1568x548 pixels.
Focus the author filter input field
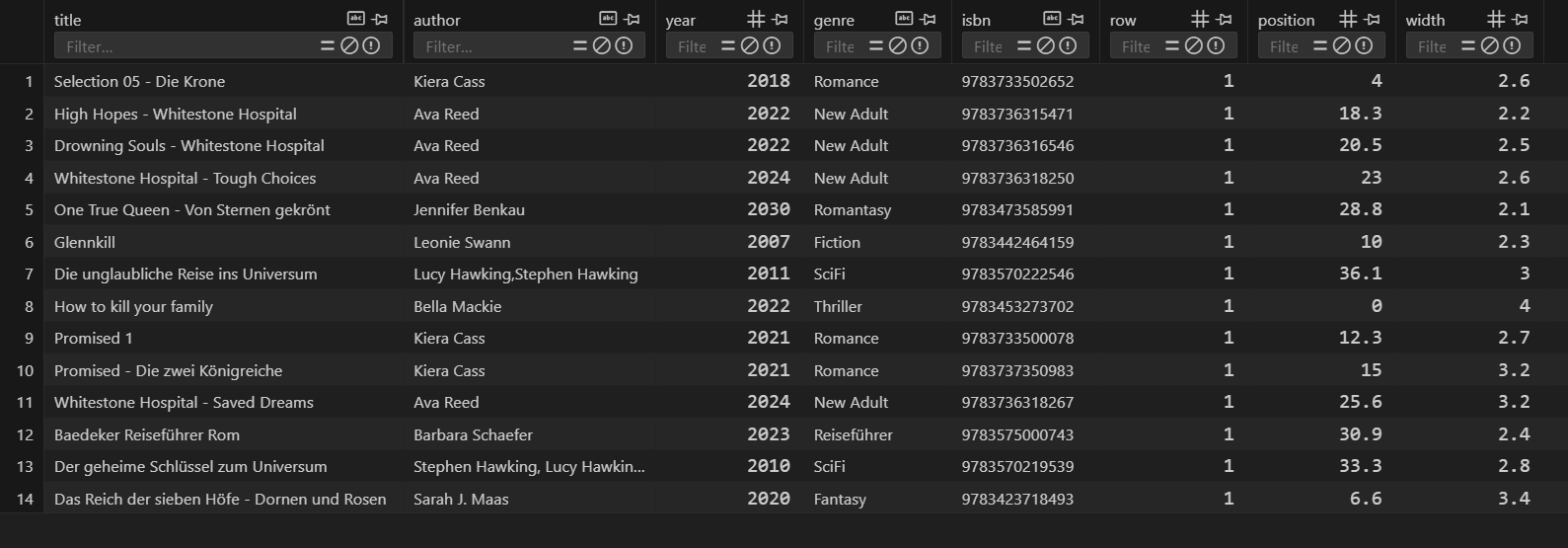[491, 45]
